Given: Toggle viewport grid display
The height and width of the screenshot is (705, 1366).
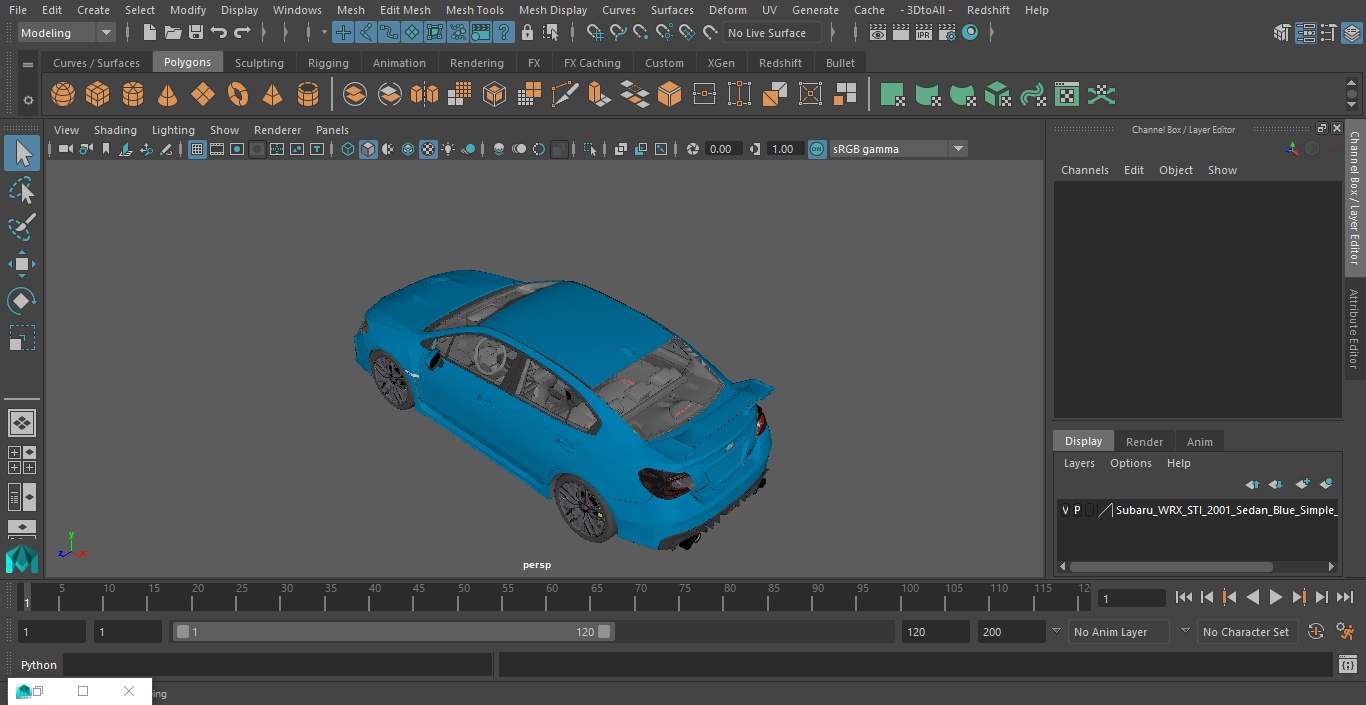Looking at the screenshot, I should pos(197,149).
